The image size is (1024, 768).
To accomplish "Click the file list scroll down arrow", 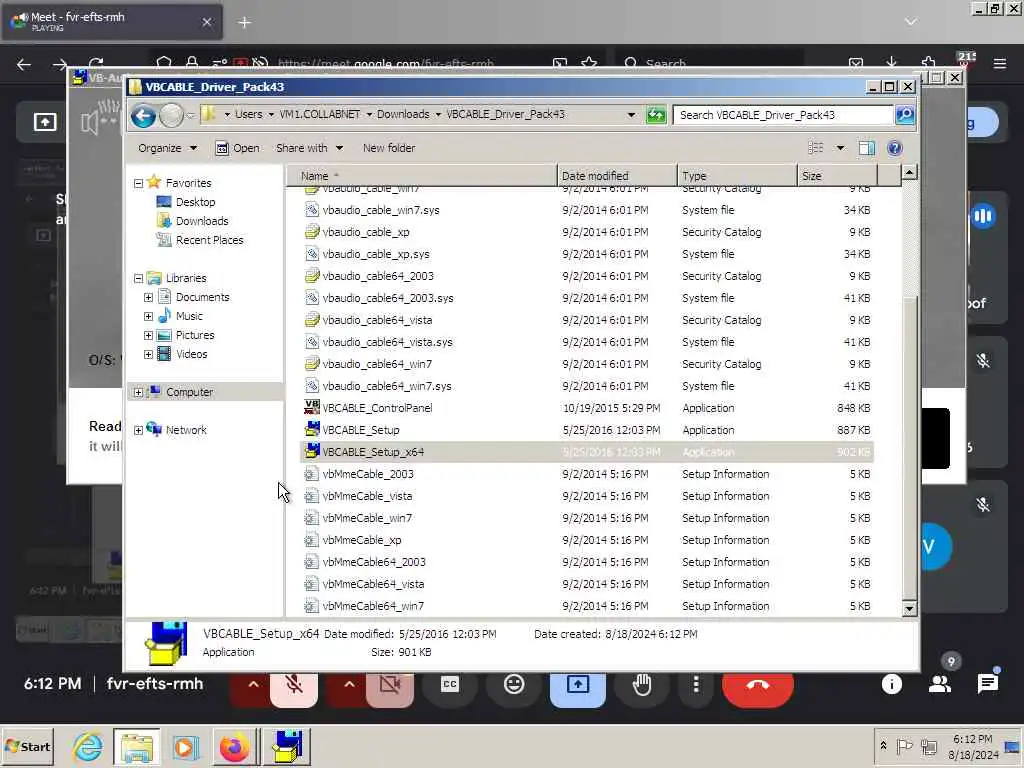I will click(909, 609).
